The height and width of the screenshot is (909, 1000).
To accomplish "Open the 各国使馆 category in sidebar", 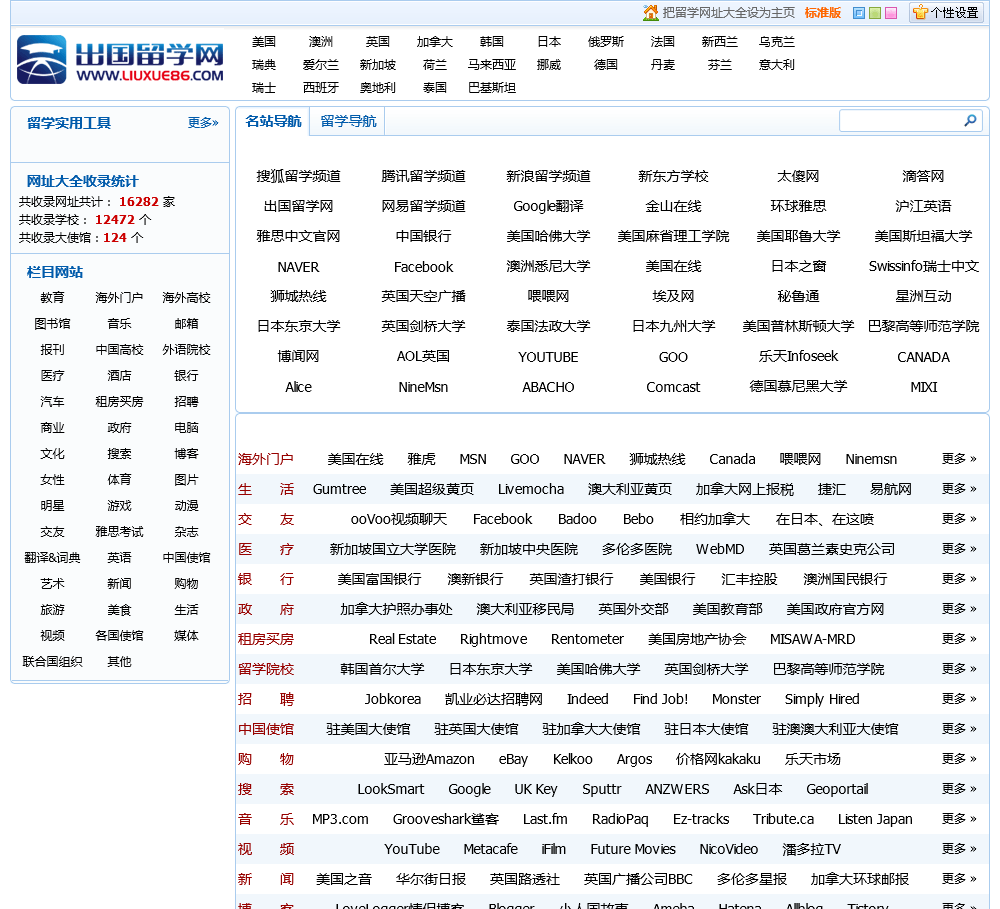I will (119, 635).
